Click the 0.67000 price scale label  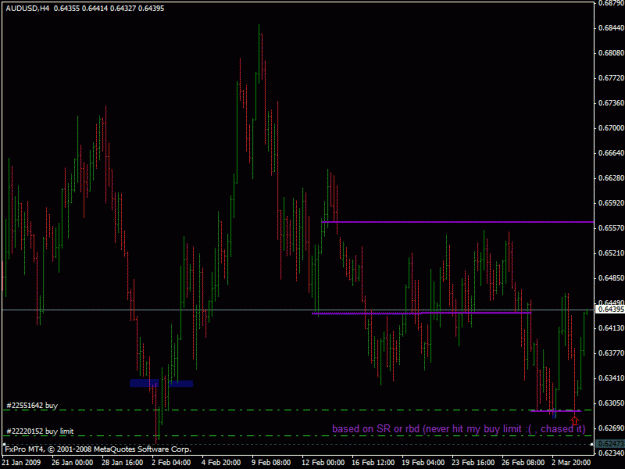[611, 128]
